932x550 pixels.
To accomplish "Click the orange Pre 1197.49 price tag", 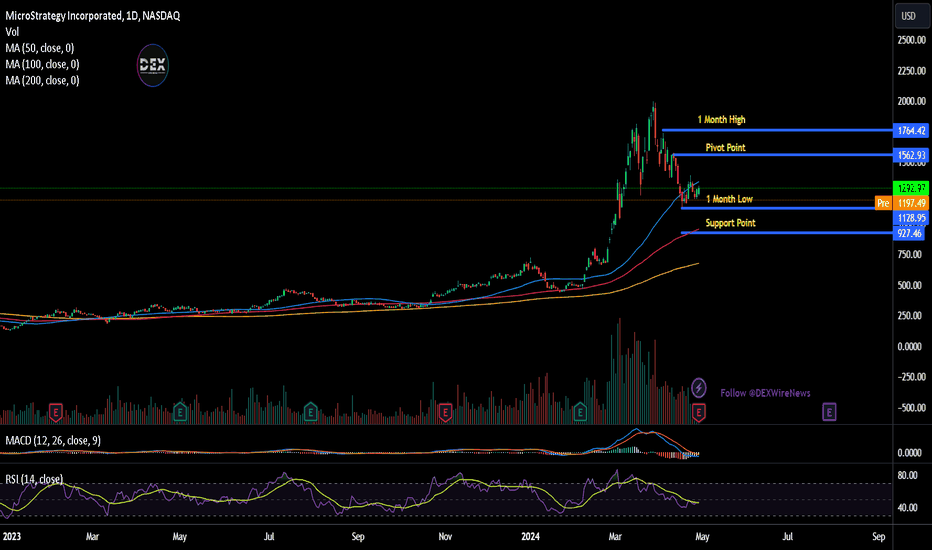I will coord(902,203).
